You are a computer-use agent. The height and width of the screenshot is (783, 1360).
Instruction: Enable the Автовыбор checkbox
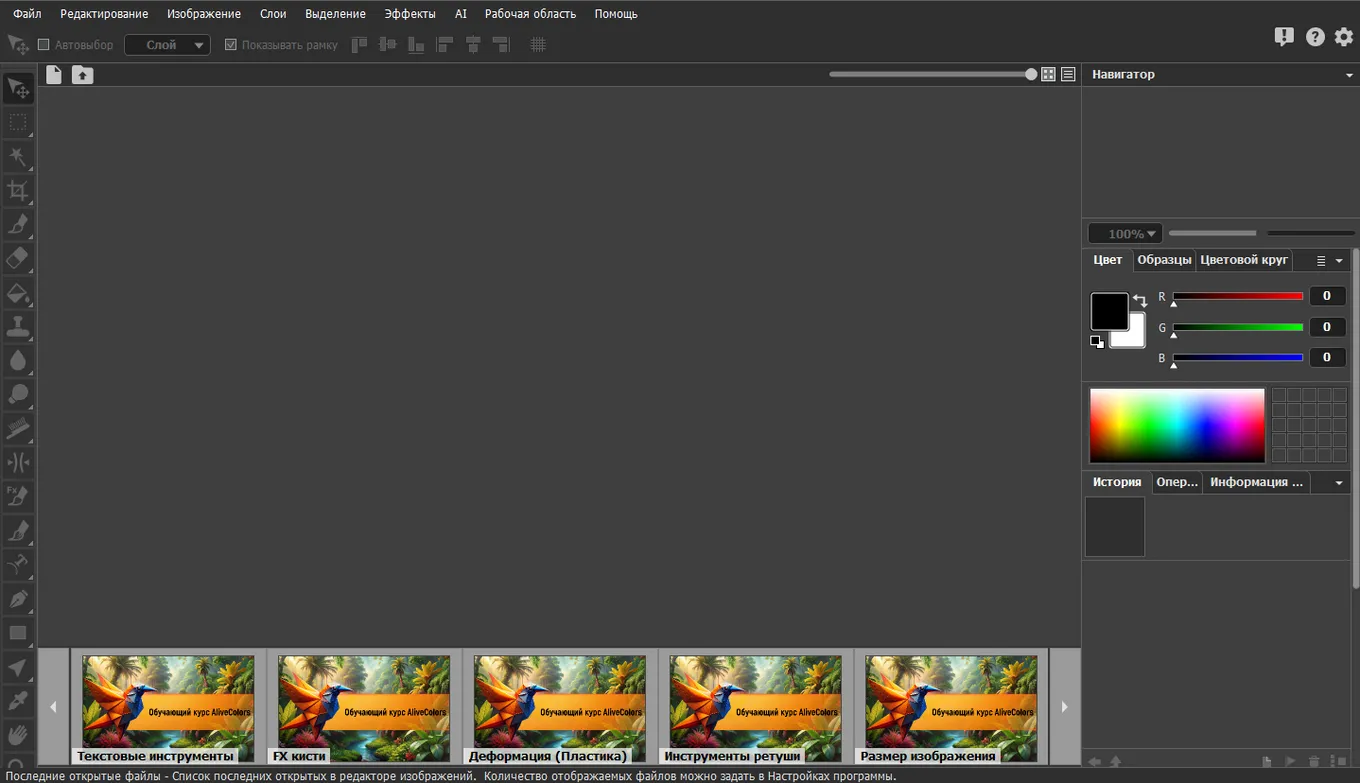[43, 45]
